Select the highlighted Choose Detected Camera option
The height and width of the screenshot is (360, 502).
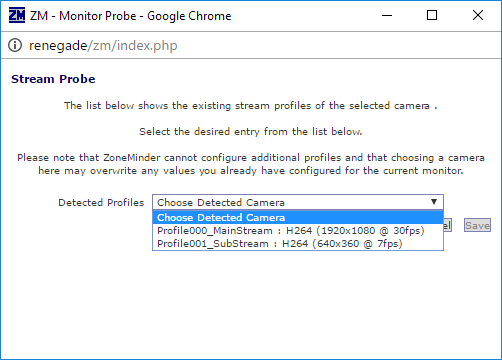tap(298, 217)
